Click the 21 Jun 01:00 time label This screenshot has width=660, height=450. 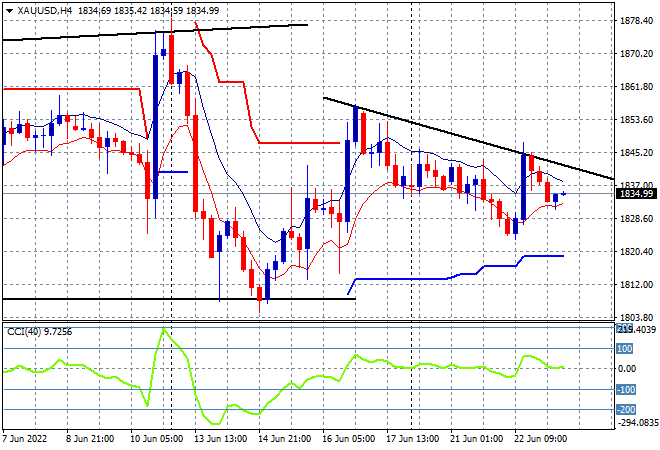(476, 439)
